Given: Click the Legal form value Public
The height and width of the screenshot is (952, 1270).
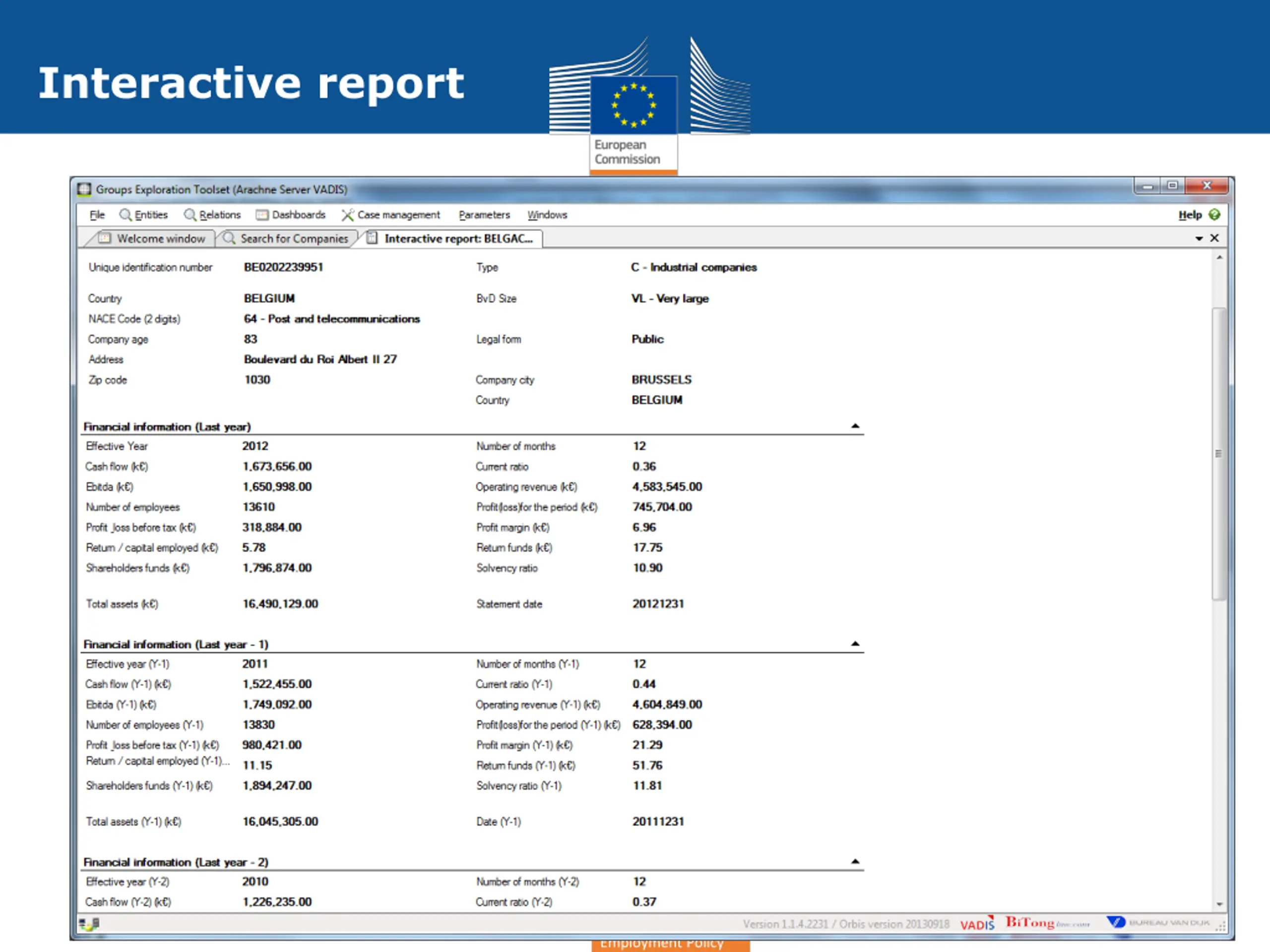Looking at the screenshot, I should 647,339.
